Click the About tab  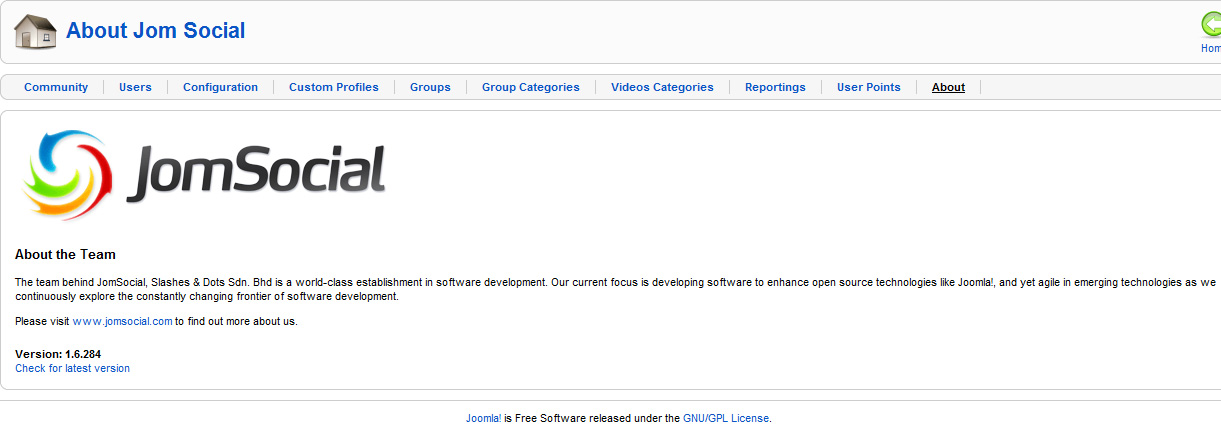pos(948,87)
